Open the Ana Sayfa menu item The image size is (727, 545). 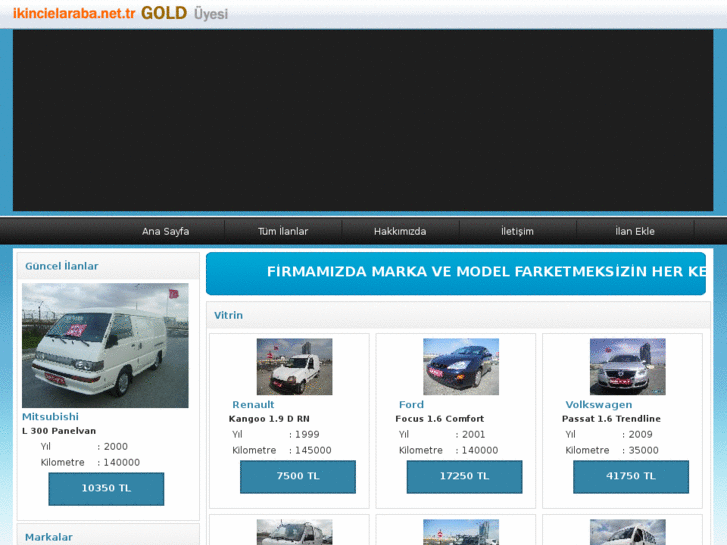(166, 231)
